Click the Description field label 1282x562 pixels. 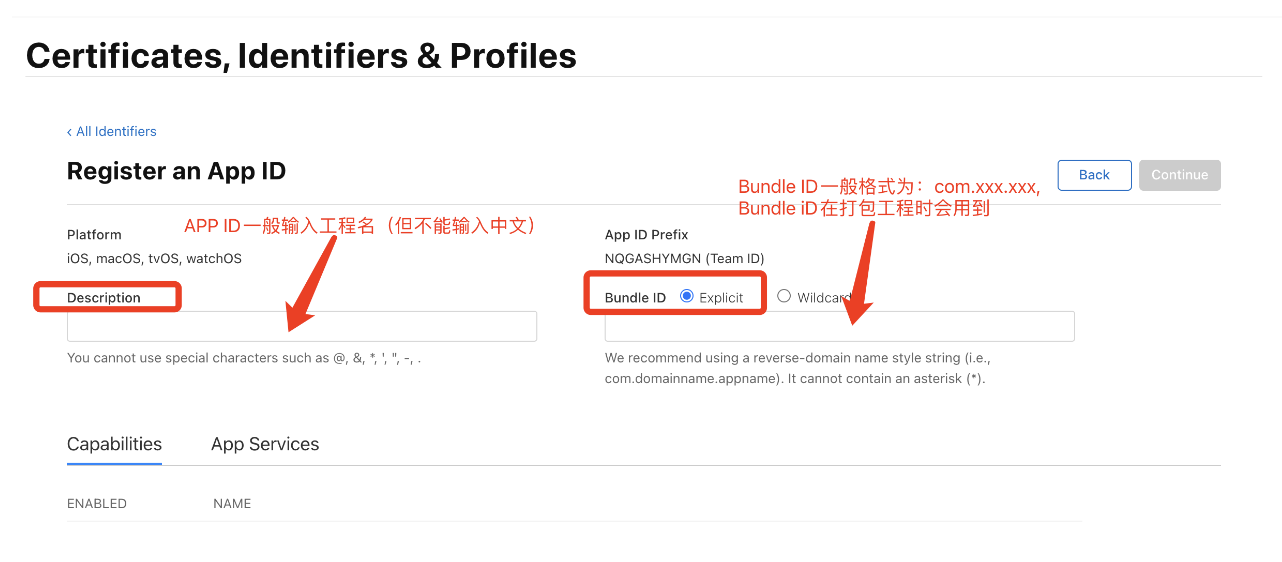tap(104, 298)
